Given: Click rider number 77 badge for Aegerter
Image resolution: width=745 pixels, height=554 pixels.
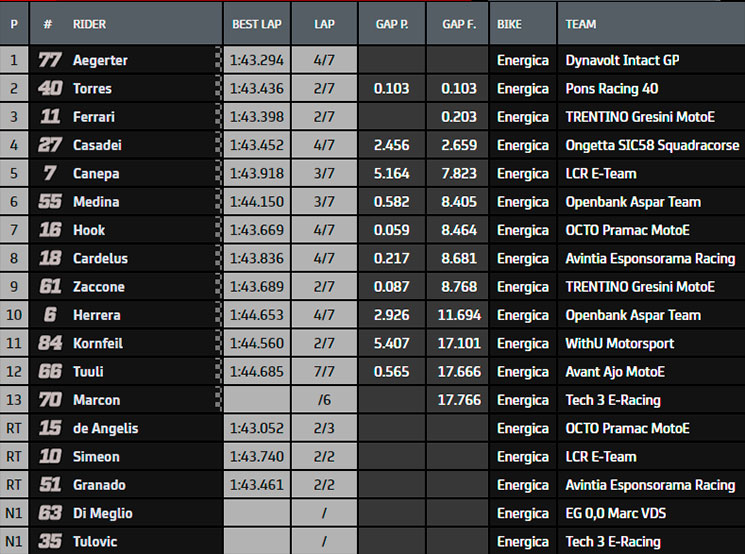Looking at the screenshot, I should [x=50, y=60].
